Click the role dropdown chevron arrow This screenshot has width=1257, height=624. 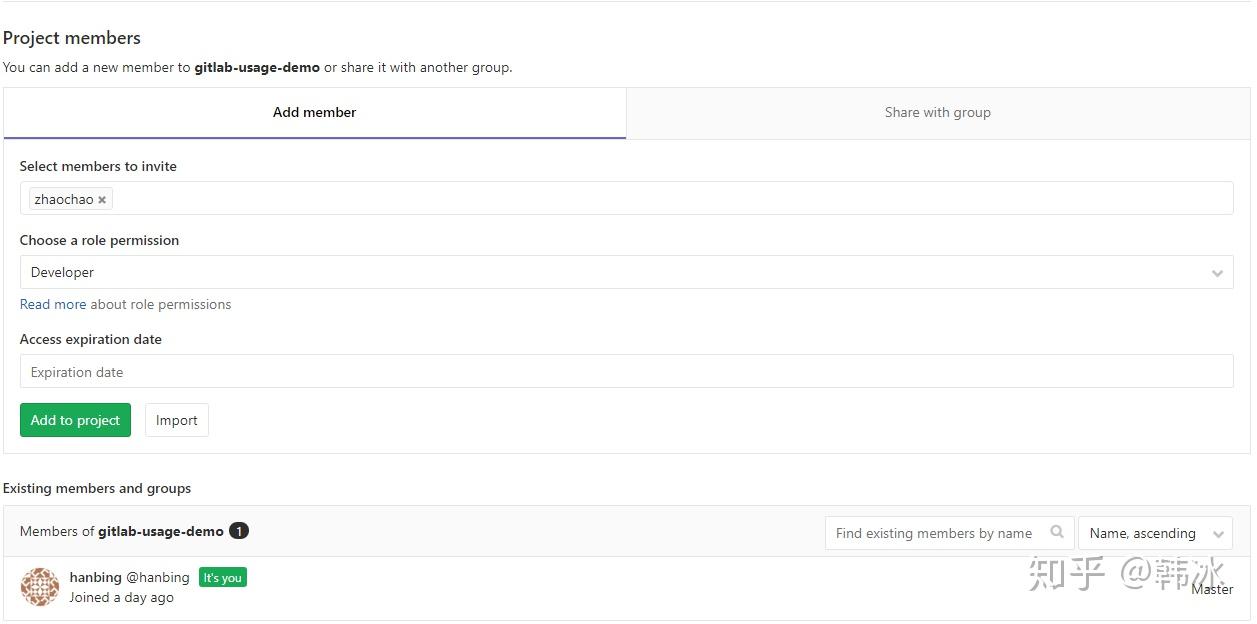pyautogui.click(x=1217, y=273)
